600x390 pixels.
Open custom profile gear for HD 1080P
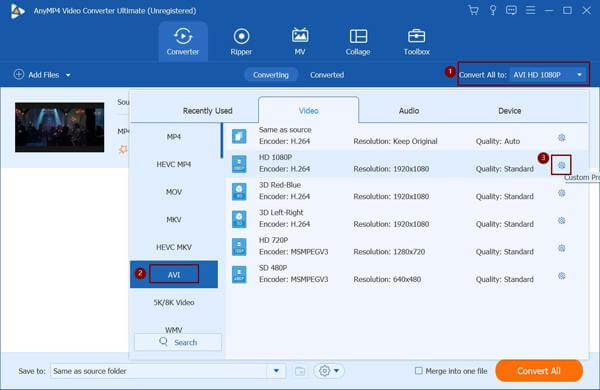point(561,165)
